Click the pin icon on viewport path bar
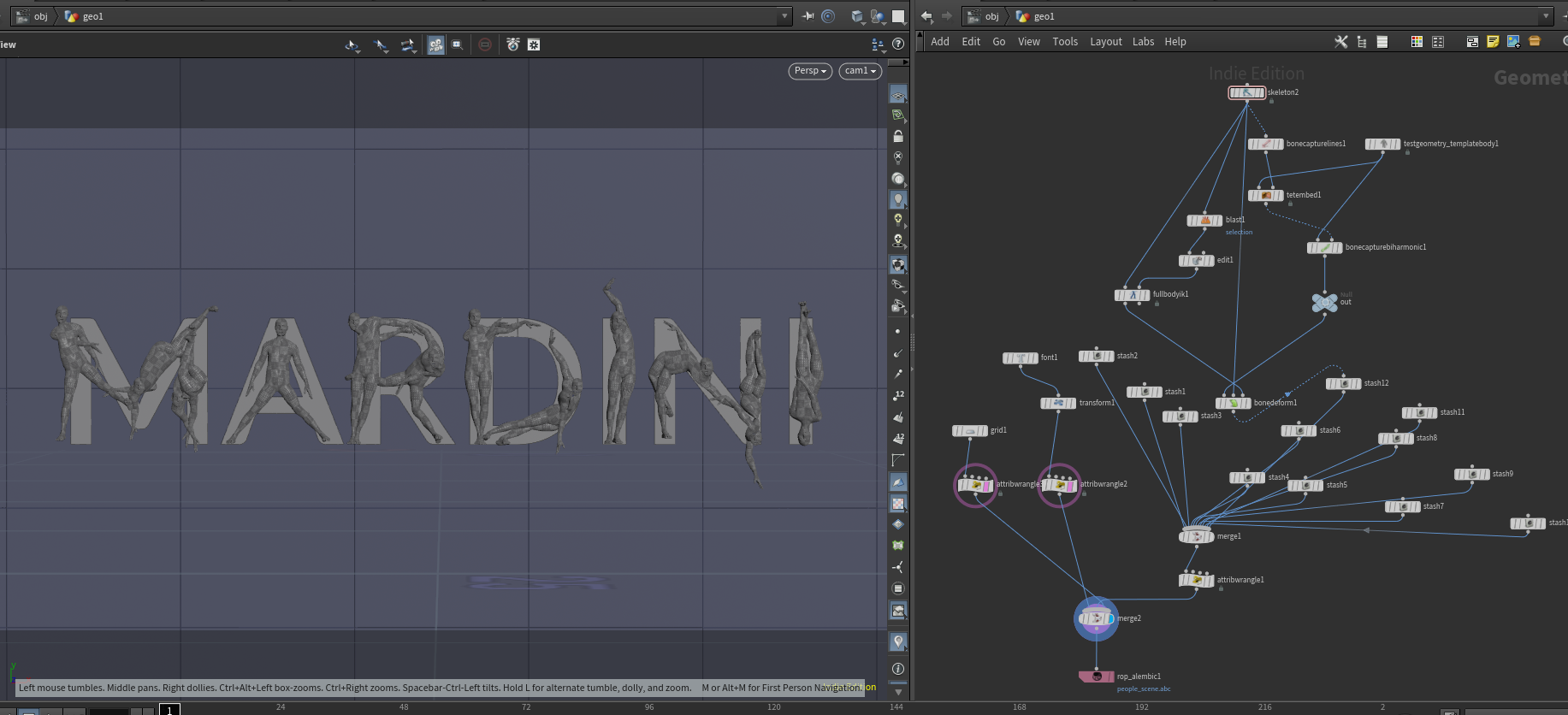This screenshot has width=1568, height=715. pos(808,16)
